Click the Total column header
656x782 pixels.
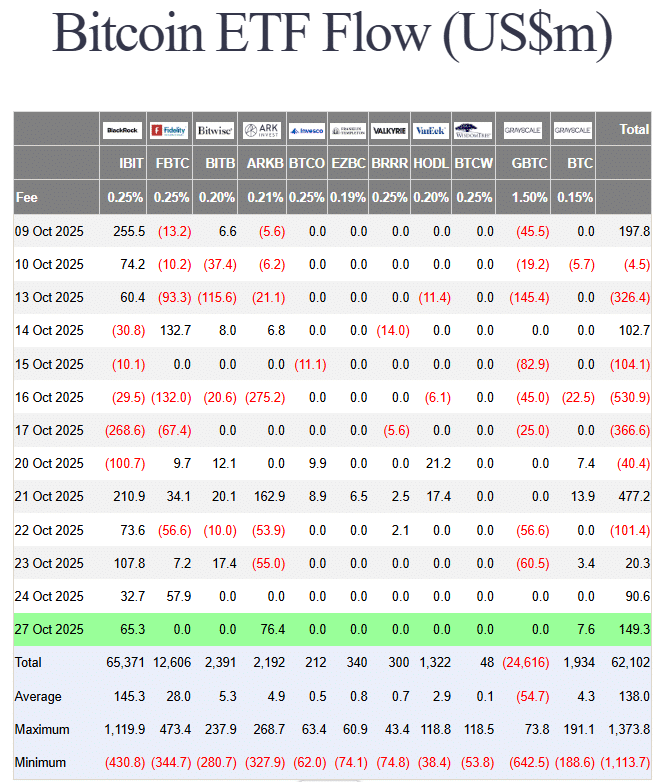pyautogui.click(x=634, y=129)
